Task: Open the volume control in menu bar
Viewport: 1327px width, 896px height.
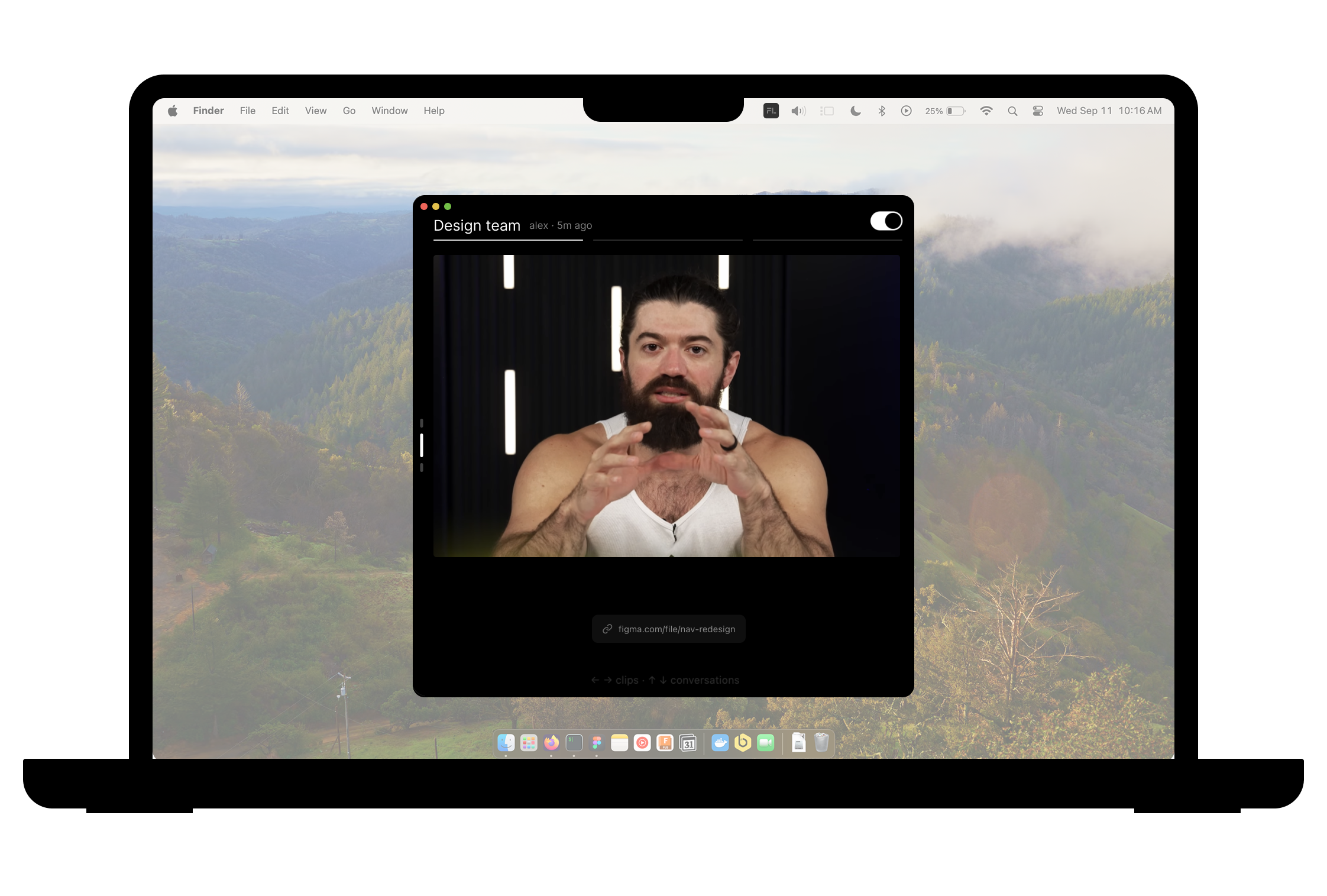Action: 798,111
